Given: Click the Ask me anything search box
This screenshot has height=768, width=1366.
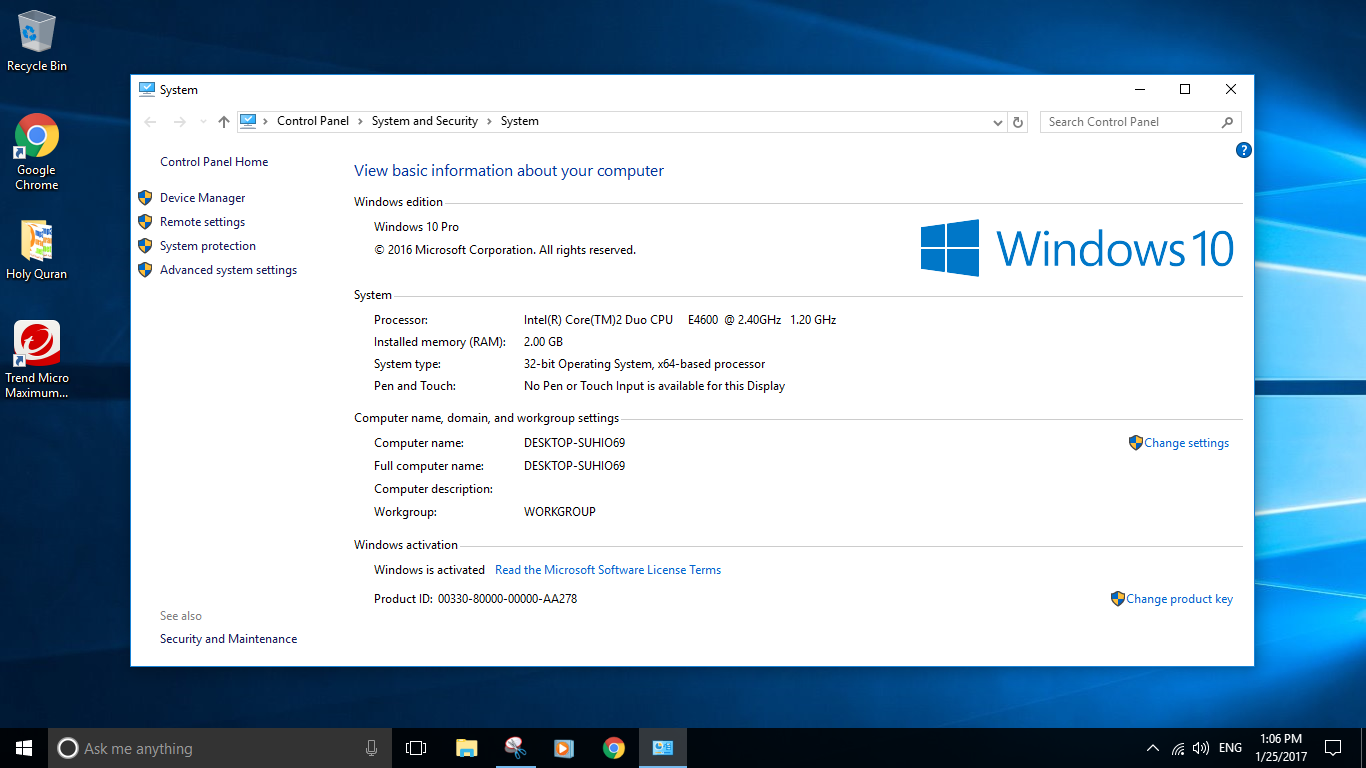Looking at the screenshot, I should 220,748.
